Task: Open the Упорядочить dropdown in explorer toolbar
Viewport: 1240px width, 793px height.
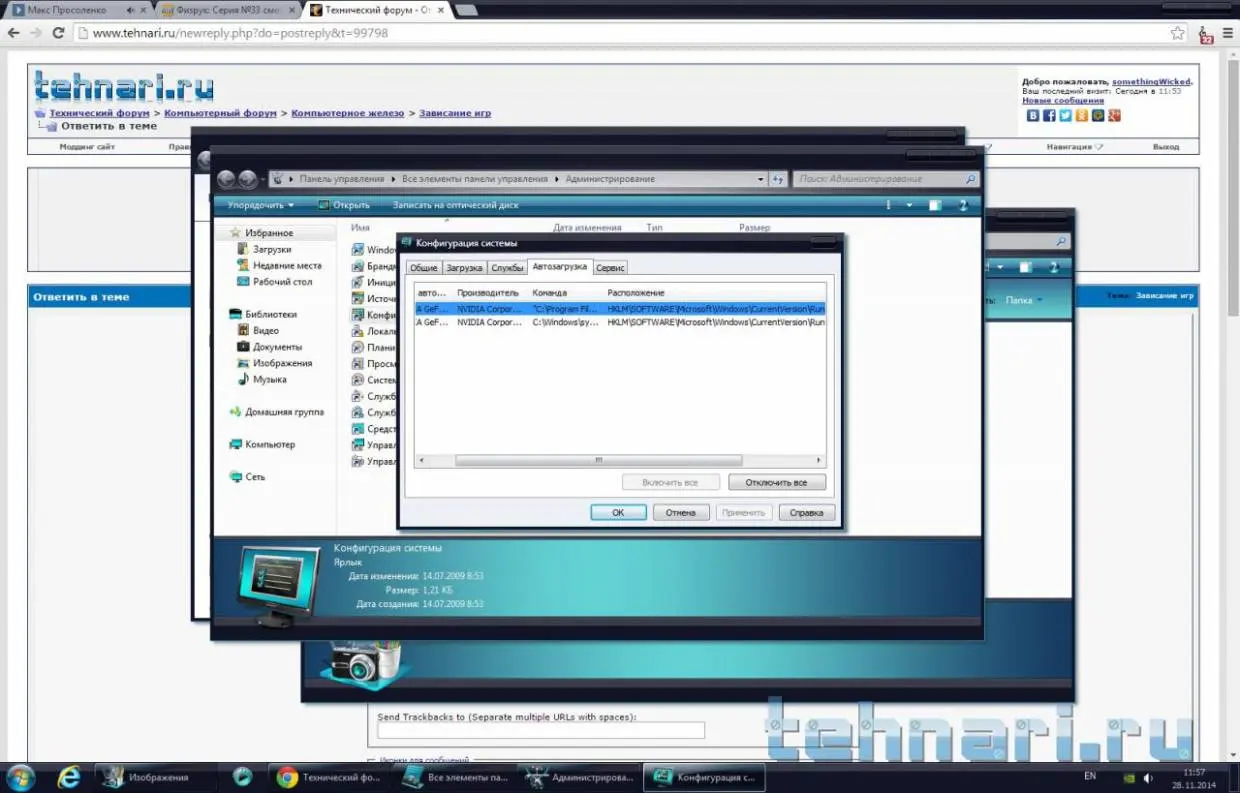Action: click(x=260, y=205)
